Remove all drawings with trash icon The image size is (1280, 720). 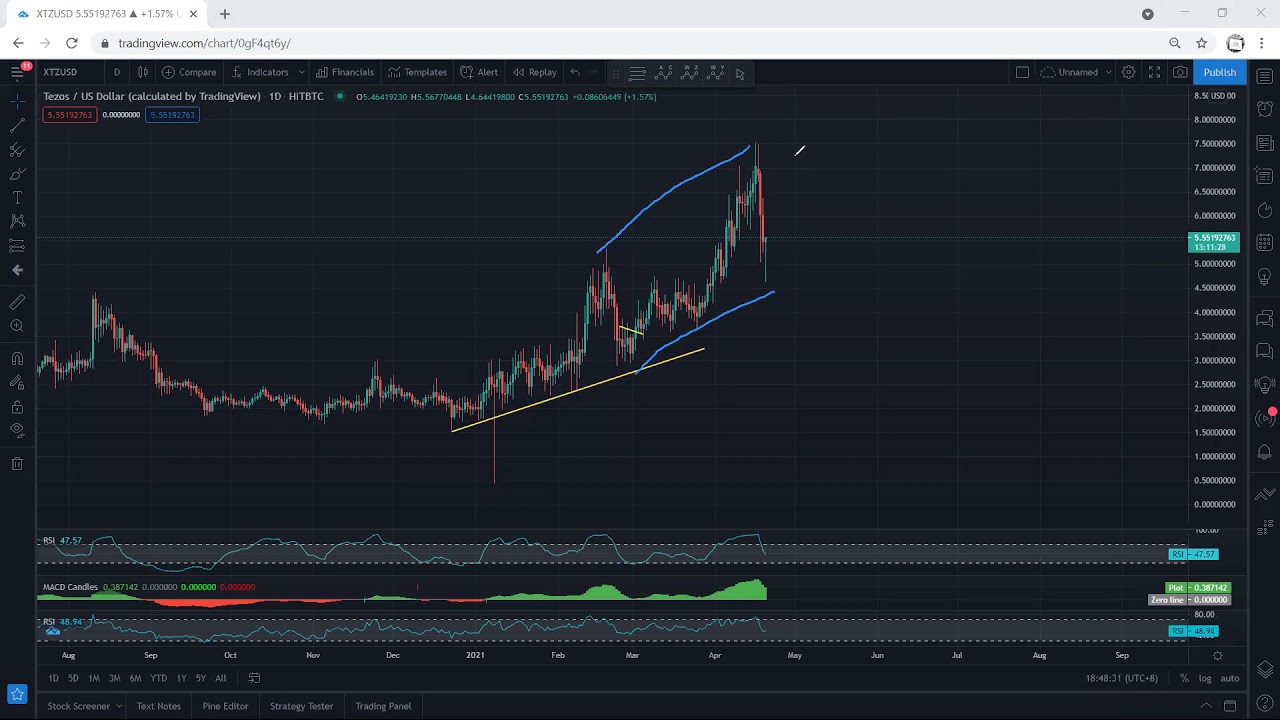tap(17, 464)
